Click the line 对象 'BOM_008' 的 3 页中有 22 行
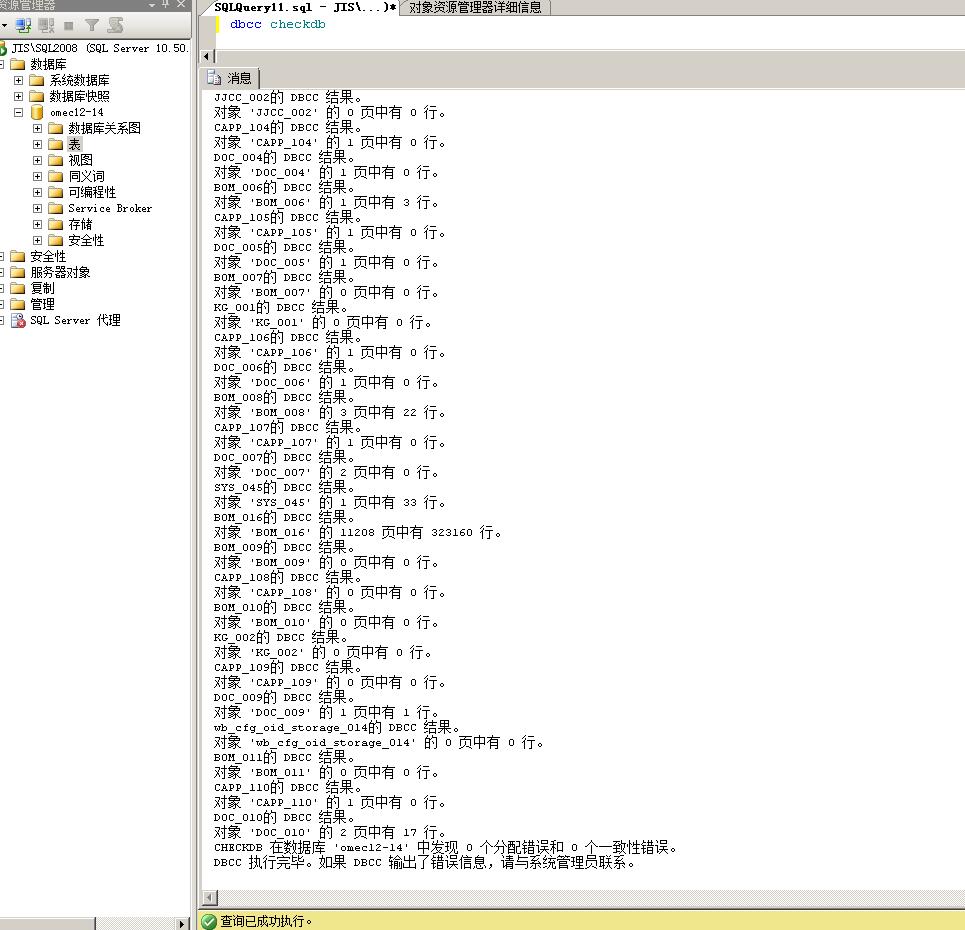 click(329, 412)
